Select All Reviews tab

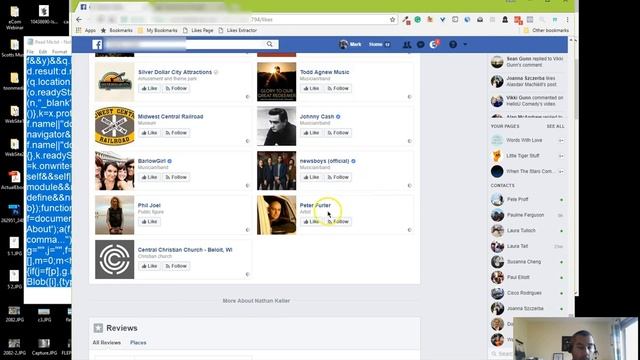107,342
